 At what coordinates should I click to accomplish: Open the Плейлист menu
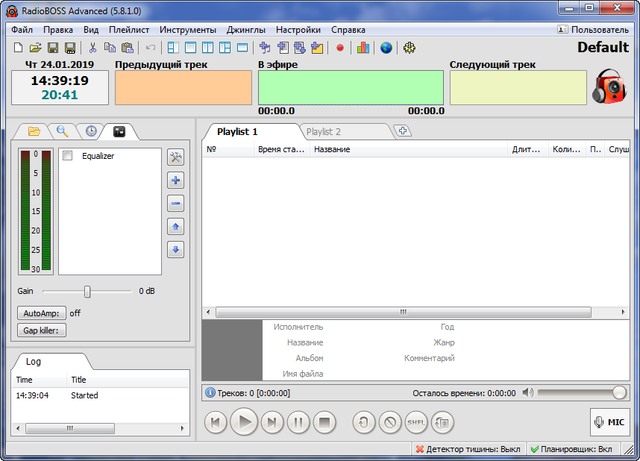pos(129,30)
